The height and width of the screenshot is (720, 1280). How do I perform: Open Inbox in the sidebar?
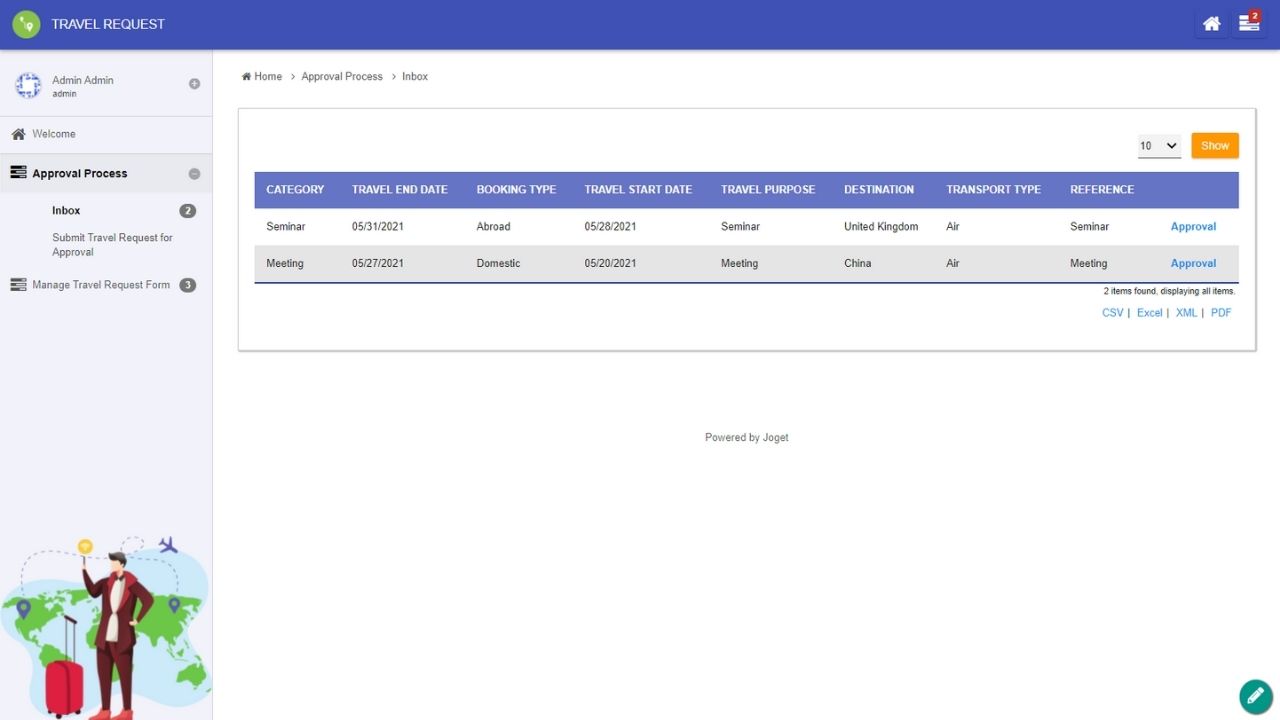66,211
